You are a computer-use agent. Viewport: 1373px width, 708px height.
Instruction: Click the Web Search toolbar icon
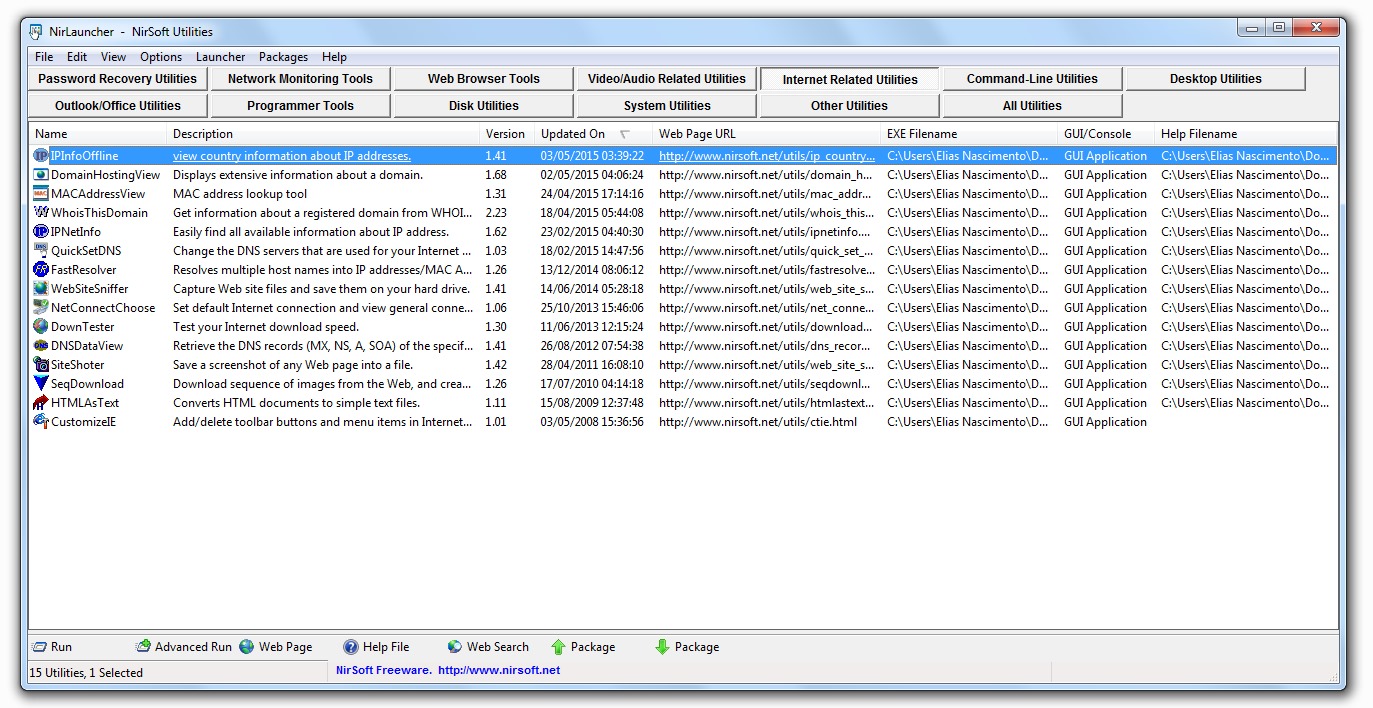(x=455, y=647)
